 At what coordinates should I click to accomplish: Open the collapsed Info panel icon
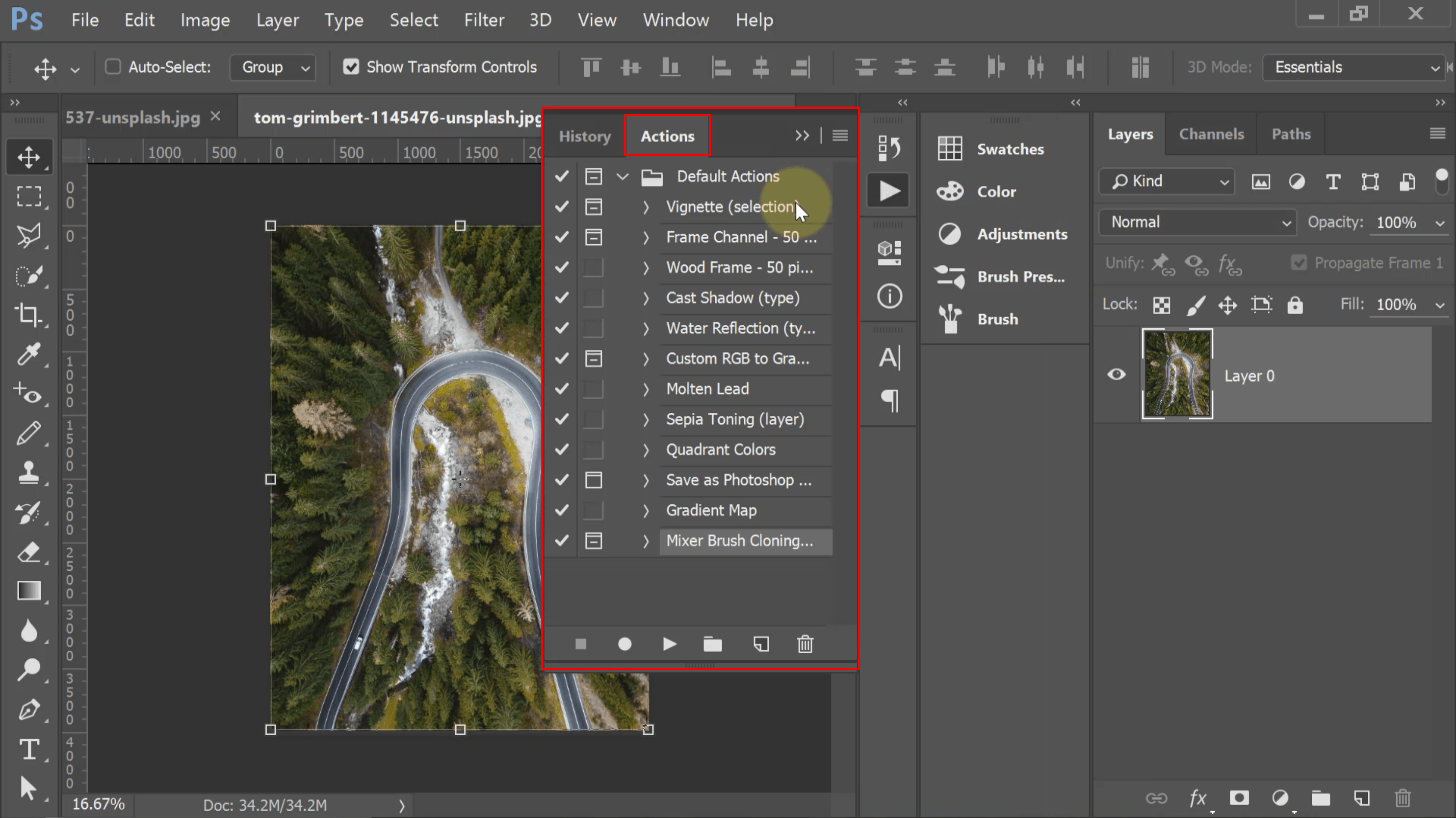(x=889, y=296)
